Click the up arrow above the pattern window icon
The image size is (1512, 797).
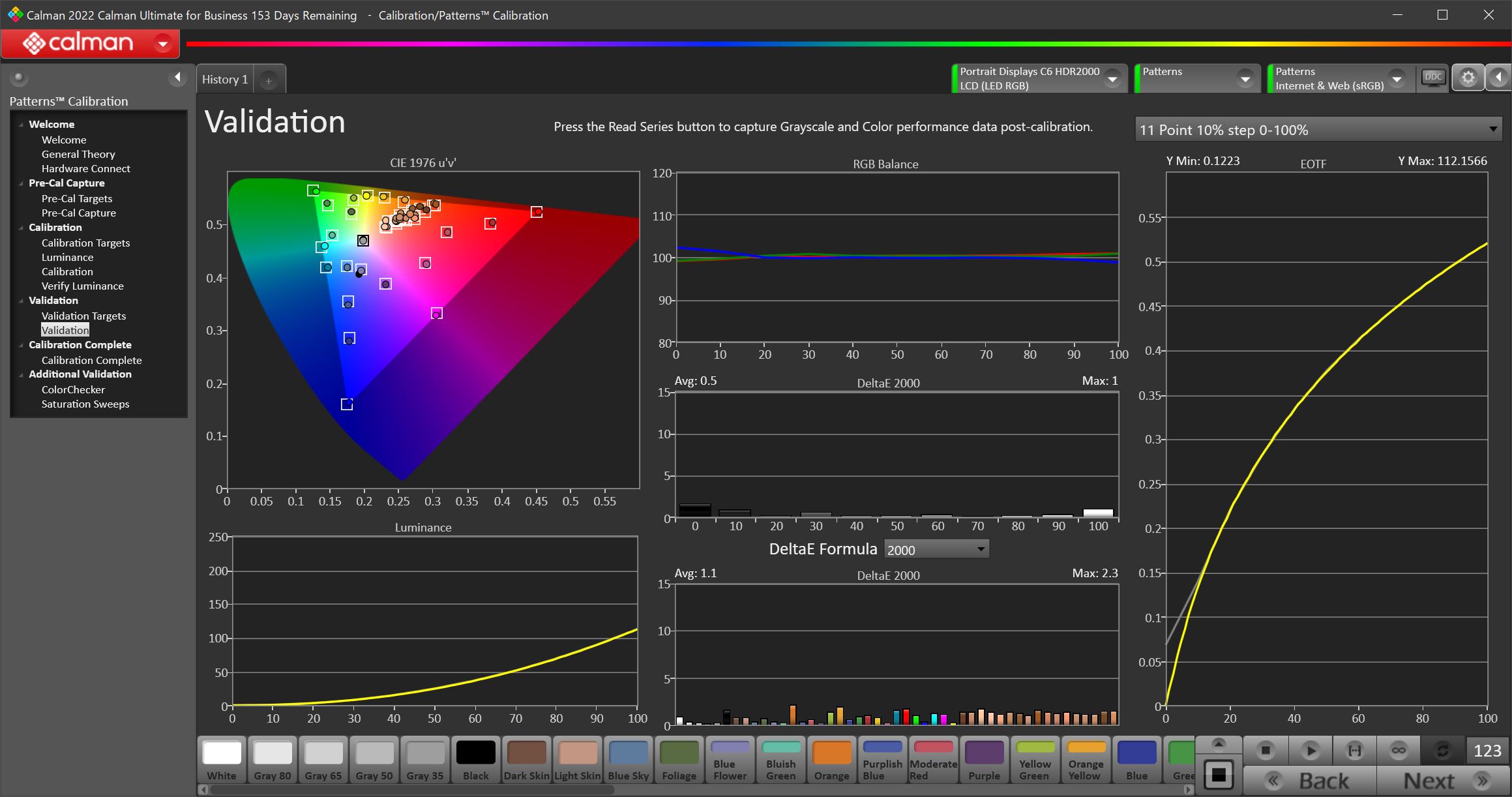click(x=1218, y=744)
